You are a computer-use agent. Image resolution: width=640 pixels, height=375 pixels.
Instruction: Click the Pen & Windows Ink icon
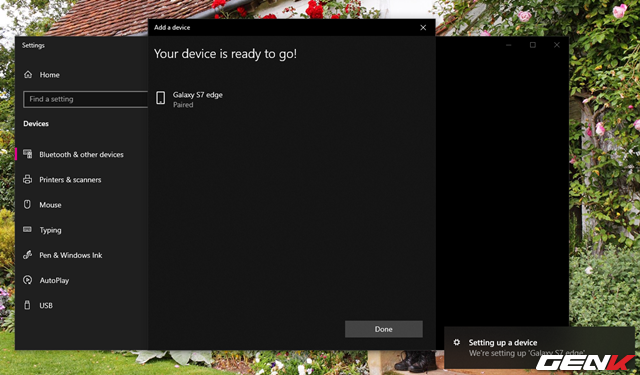[x=27, y=255]
